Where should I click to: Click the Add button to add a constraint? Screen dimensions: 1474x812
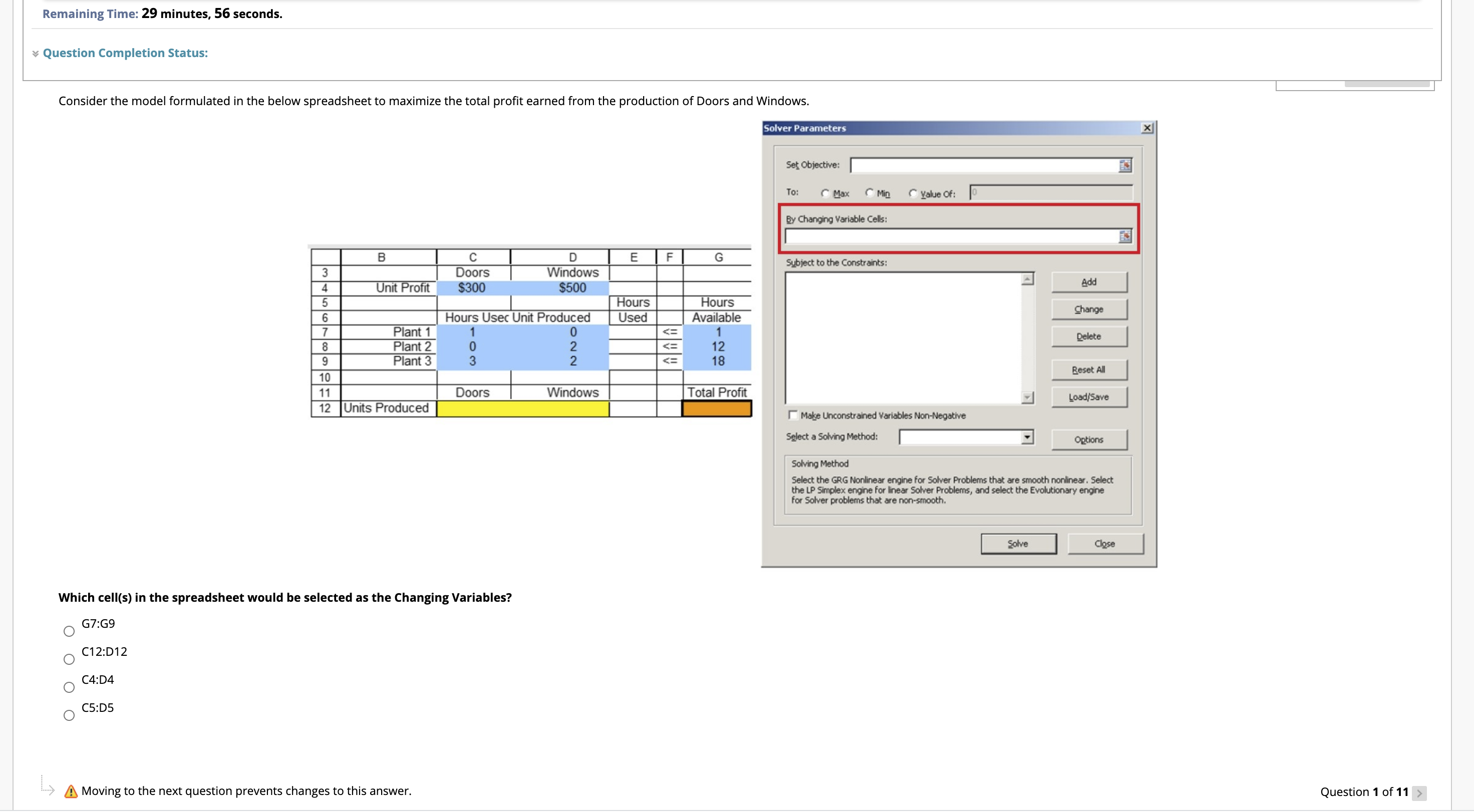pos(1088,281)
